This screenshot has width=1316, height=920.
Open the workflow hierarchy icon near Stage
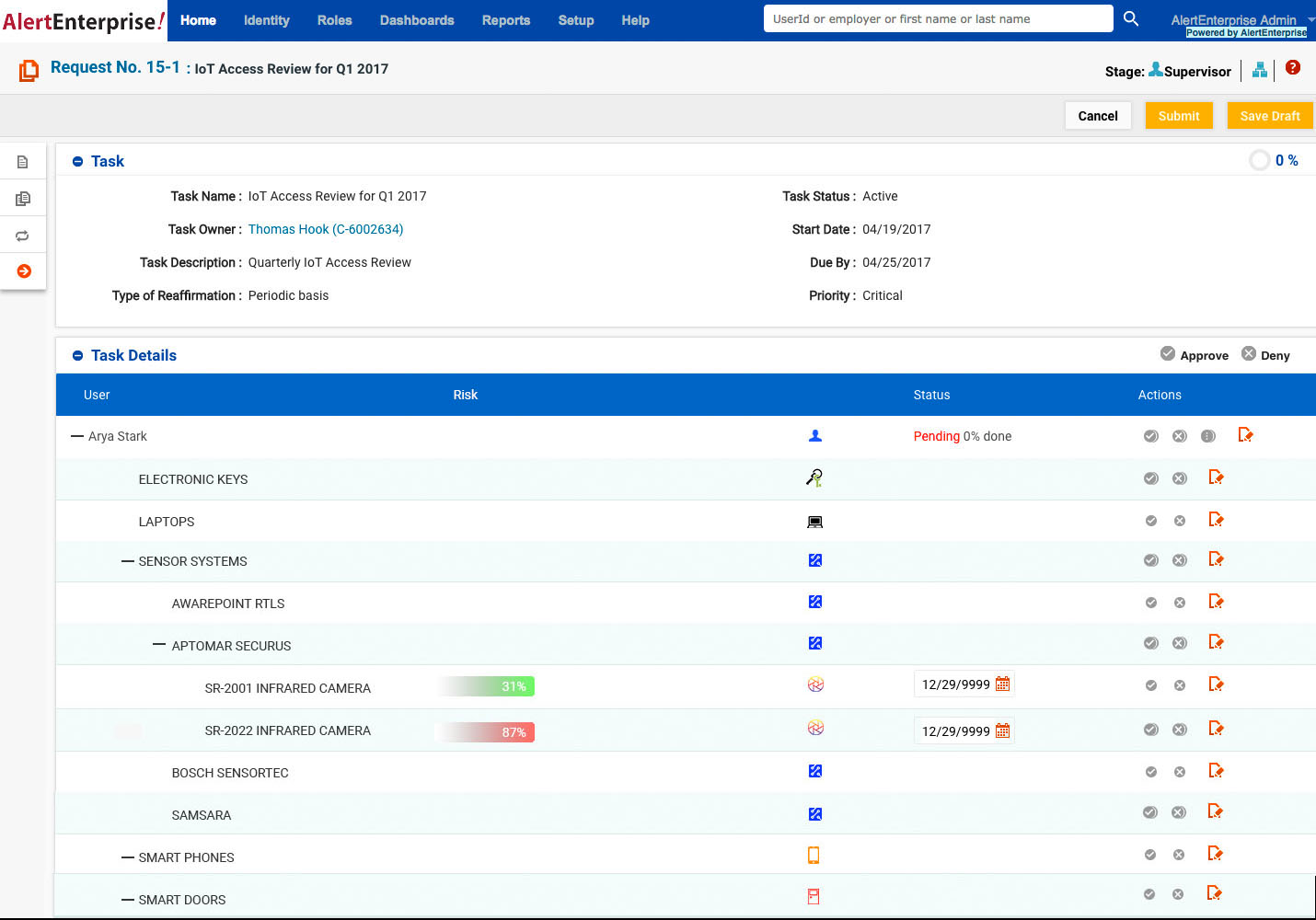1260,69
